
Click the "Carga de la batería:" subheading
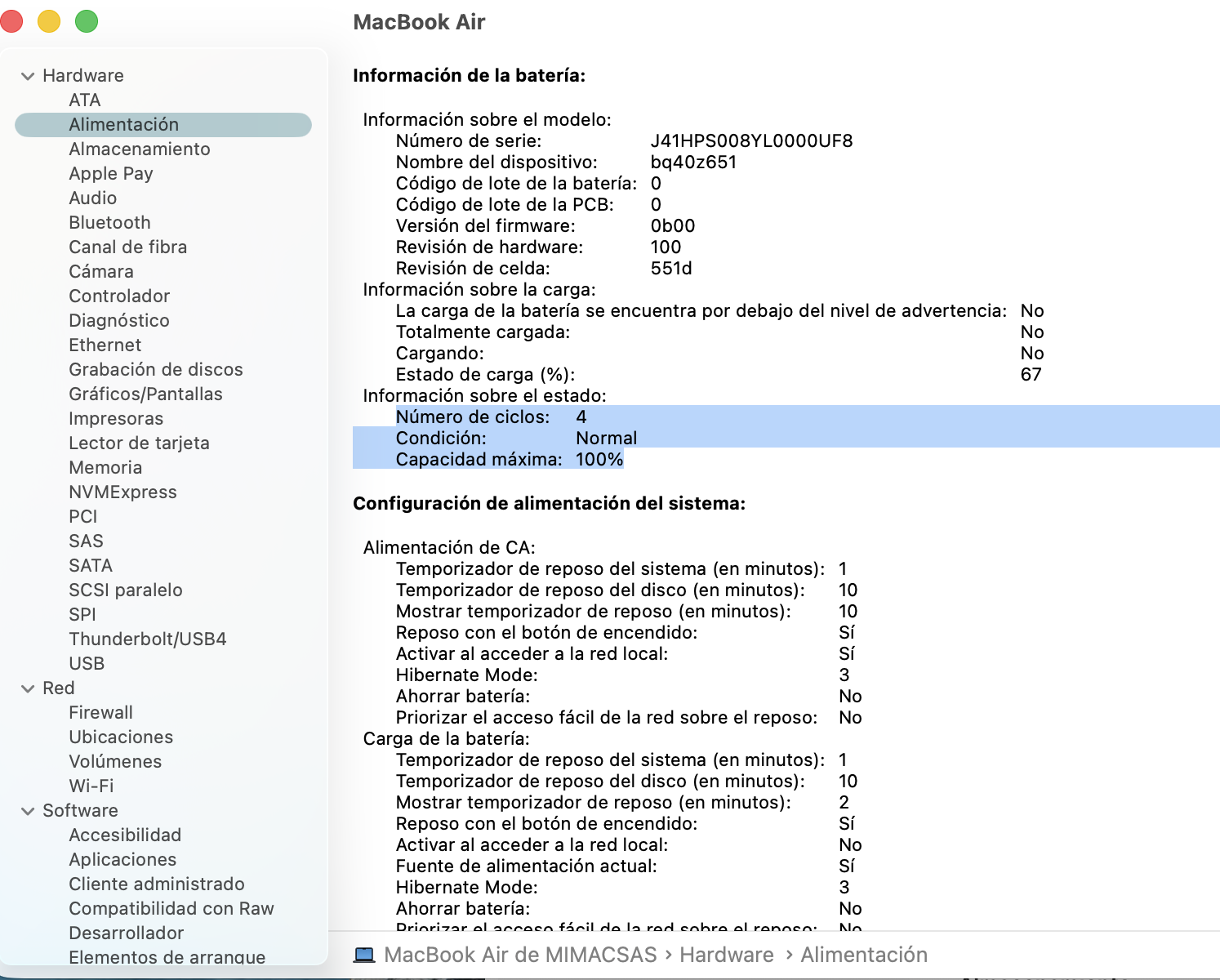[x=447, y=738]
